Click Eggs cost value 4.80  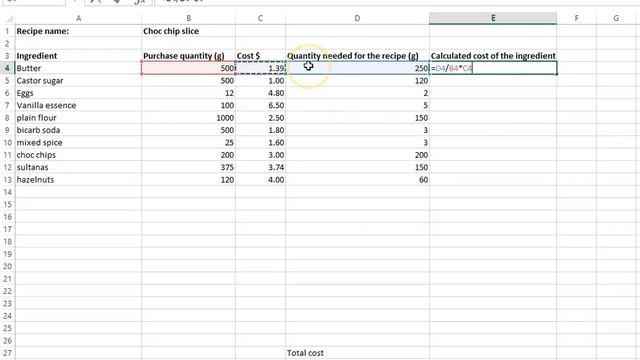tap(260, 93)
